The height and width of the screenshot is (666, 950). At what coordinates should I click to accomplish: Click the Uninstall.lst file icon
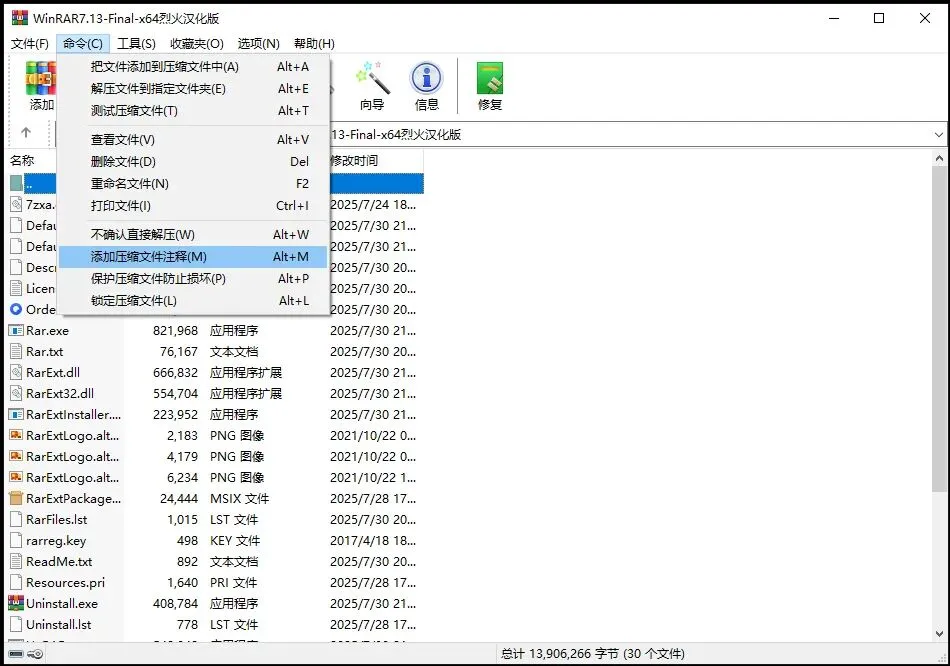pyautogui.click(x=16, y=624)
